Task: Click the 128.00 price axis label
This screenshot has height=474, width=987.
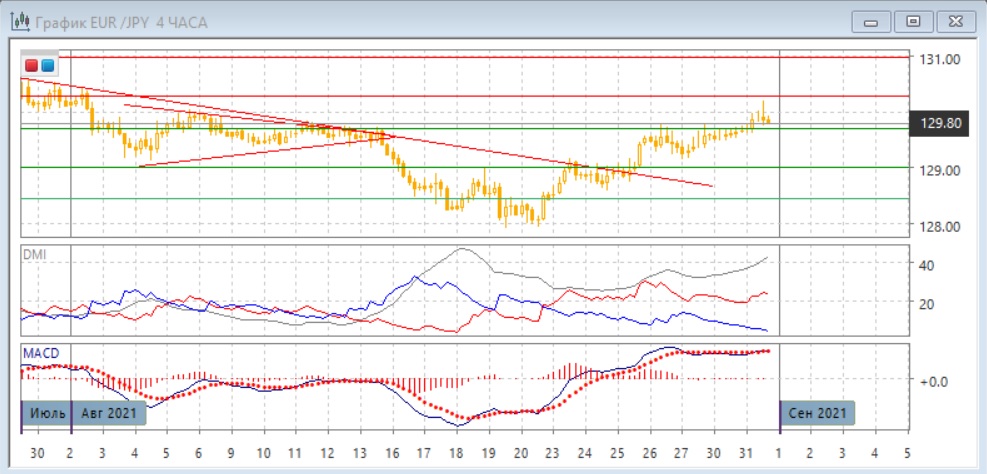Action: click(x=940, y=226)
